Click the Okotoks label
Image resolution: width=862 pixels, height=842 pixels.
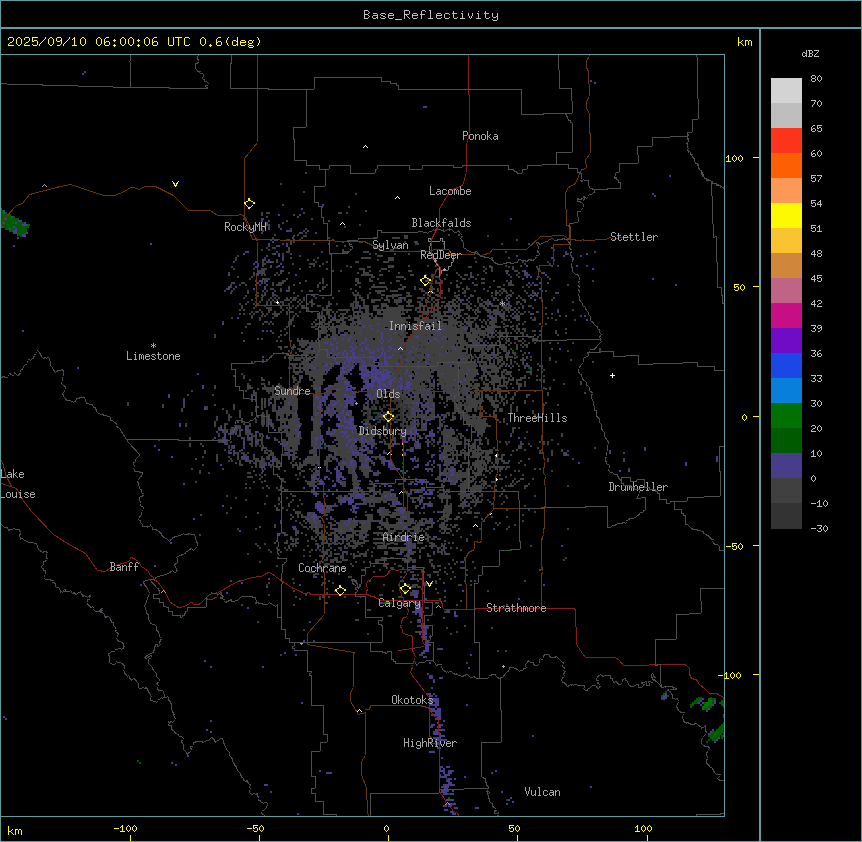(412, 700)
